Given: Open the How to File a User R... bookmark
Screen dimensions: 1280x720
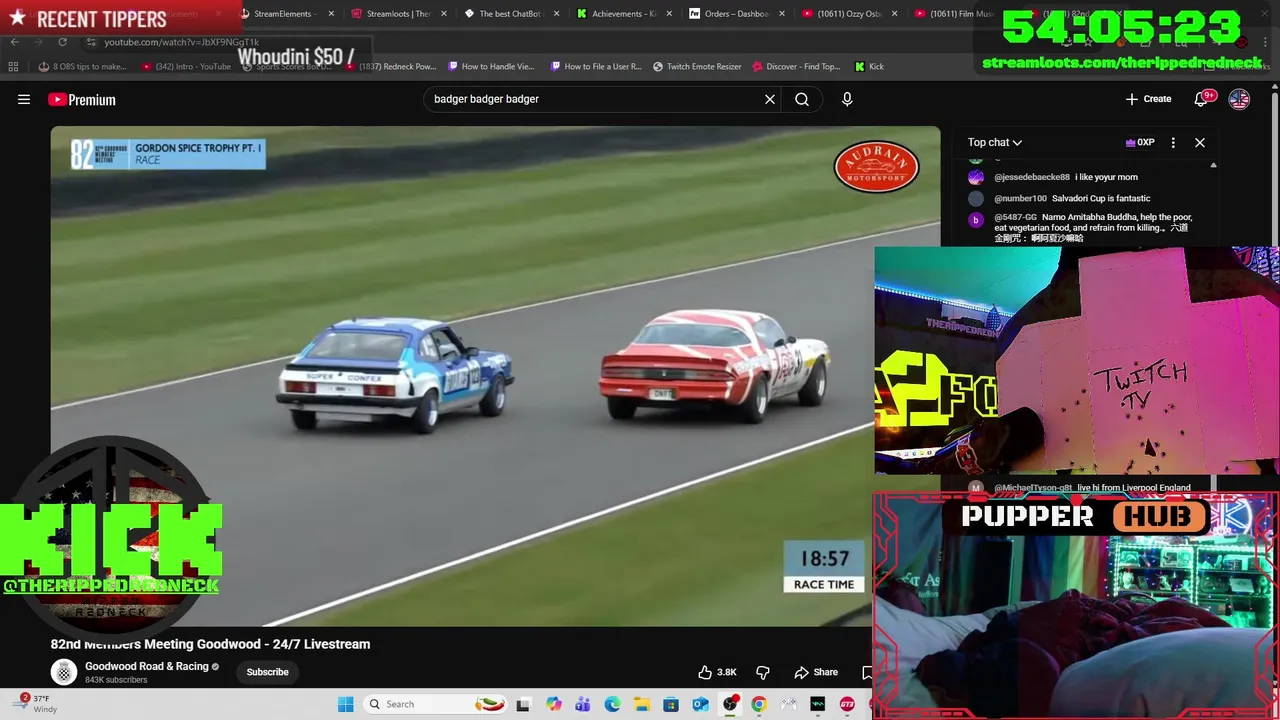Looking at the screenshot, I should (x=596, y=66).
